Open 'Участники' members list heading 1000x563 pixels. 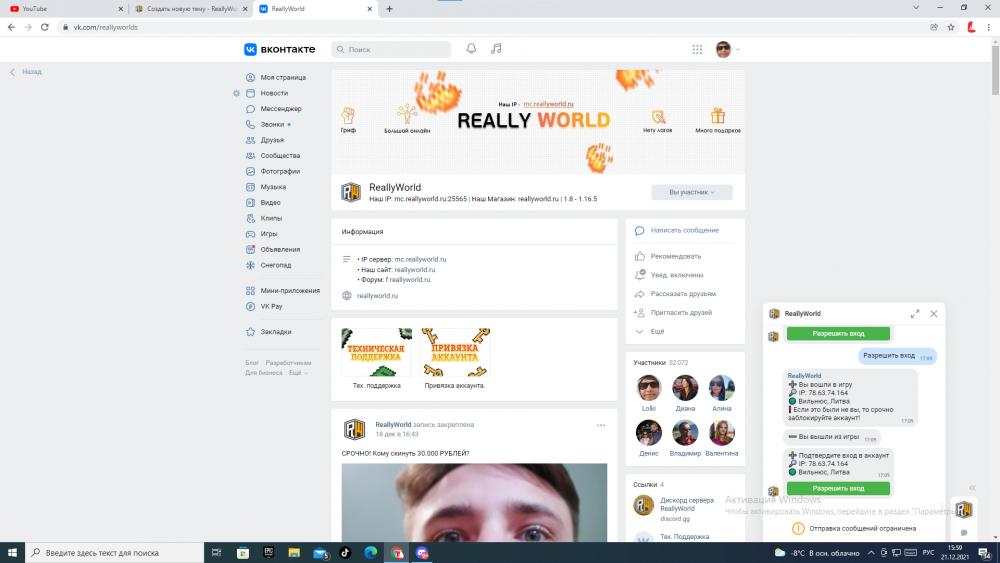[x=649, y=363]
